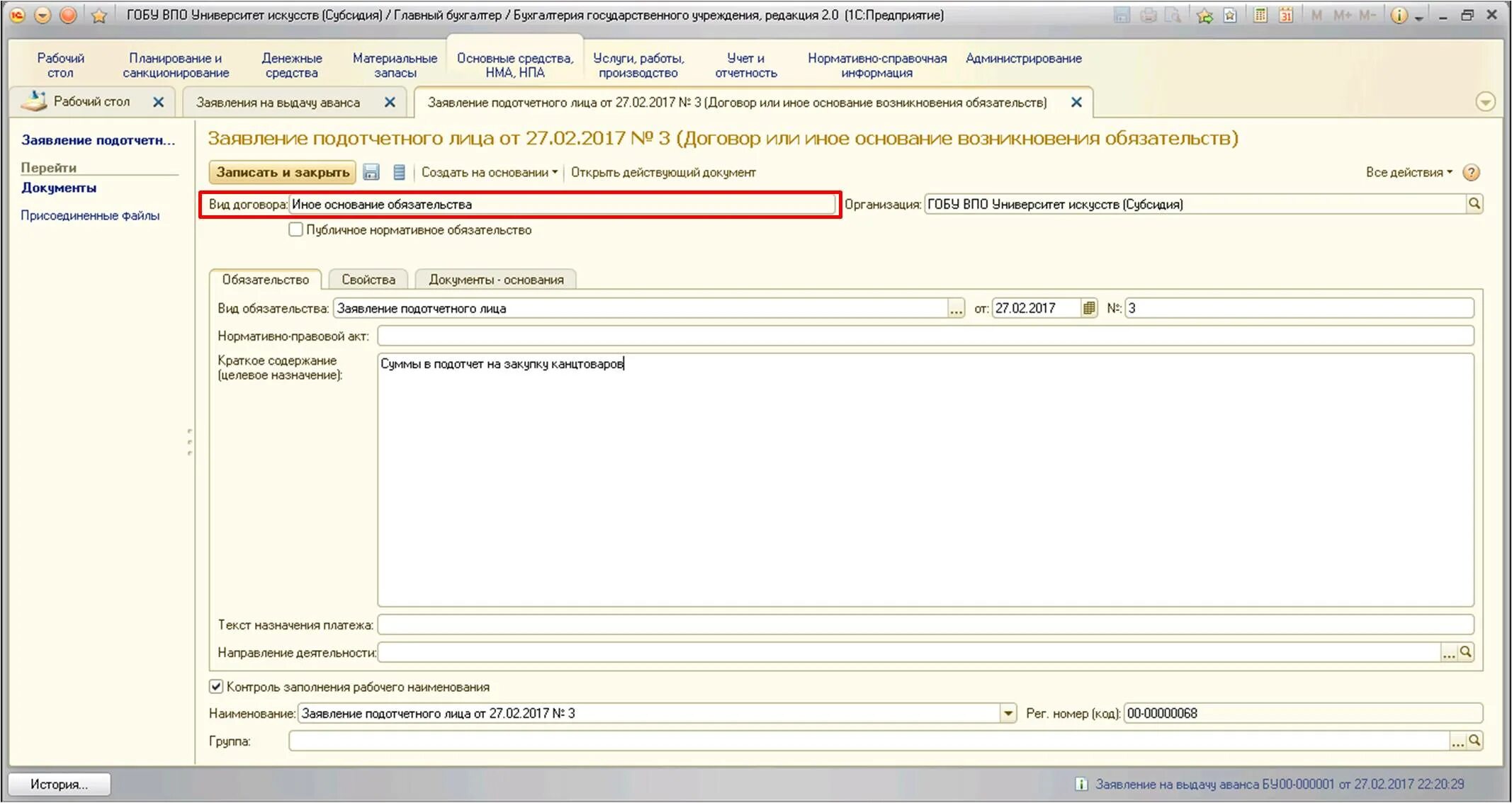This screenshot has width=1512, height=803.
Task: Open favorites star next to orange button
Action: click(99, 15)
